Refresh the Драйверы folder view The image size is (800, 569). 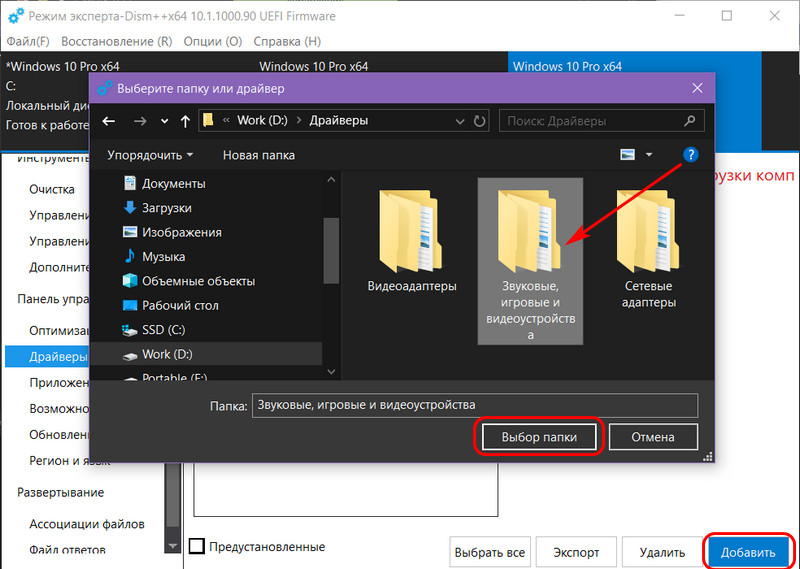click(x=479, y=121)
